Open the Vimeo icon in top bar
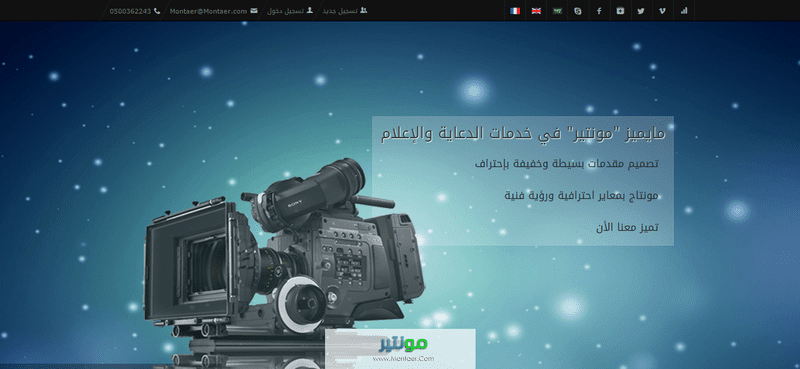The height and width of the screenshot is (369, 800). pos(662,11)
